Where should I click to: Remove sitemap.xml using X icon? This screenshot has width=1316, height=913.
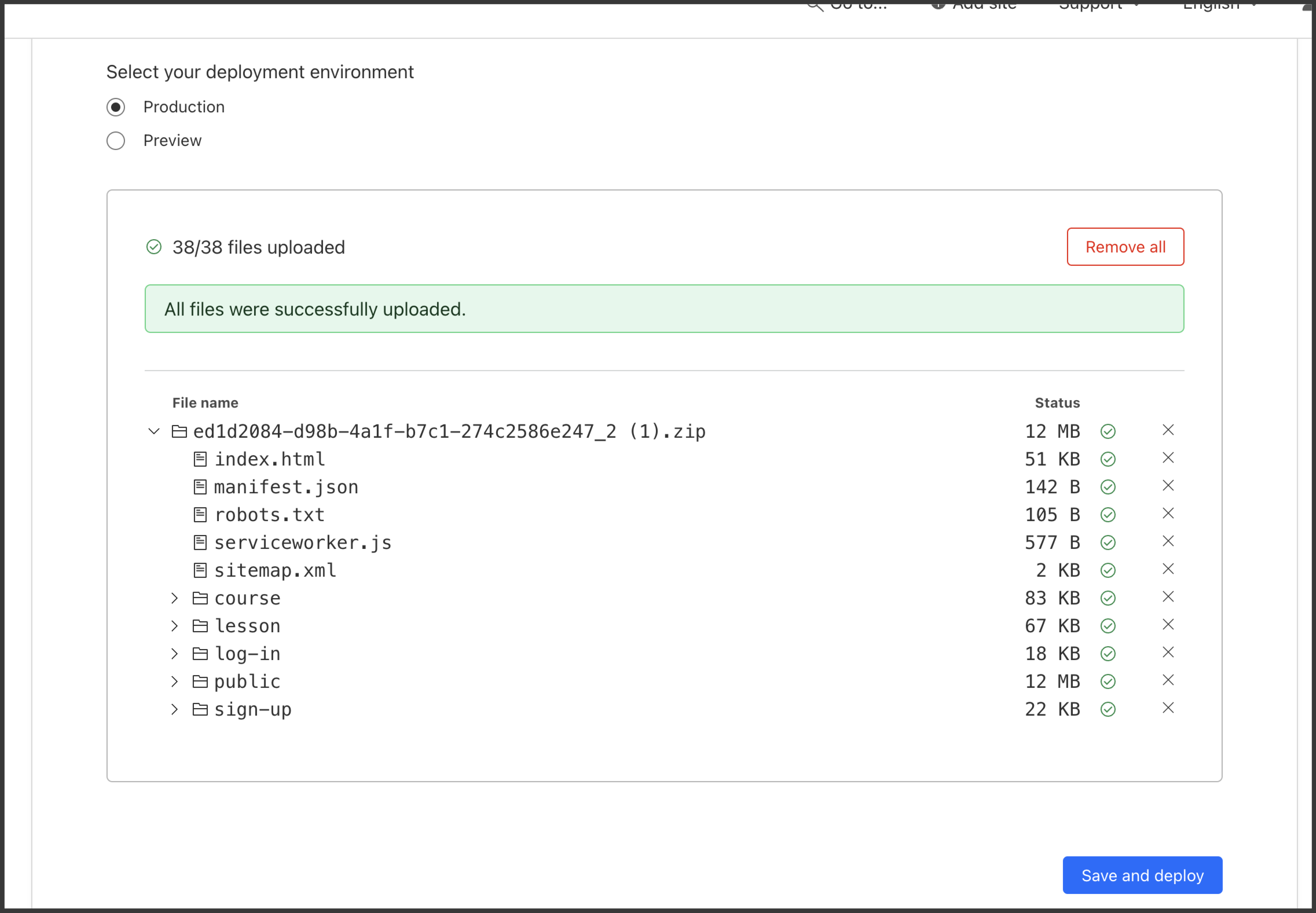pos(1168,569)
